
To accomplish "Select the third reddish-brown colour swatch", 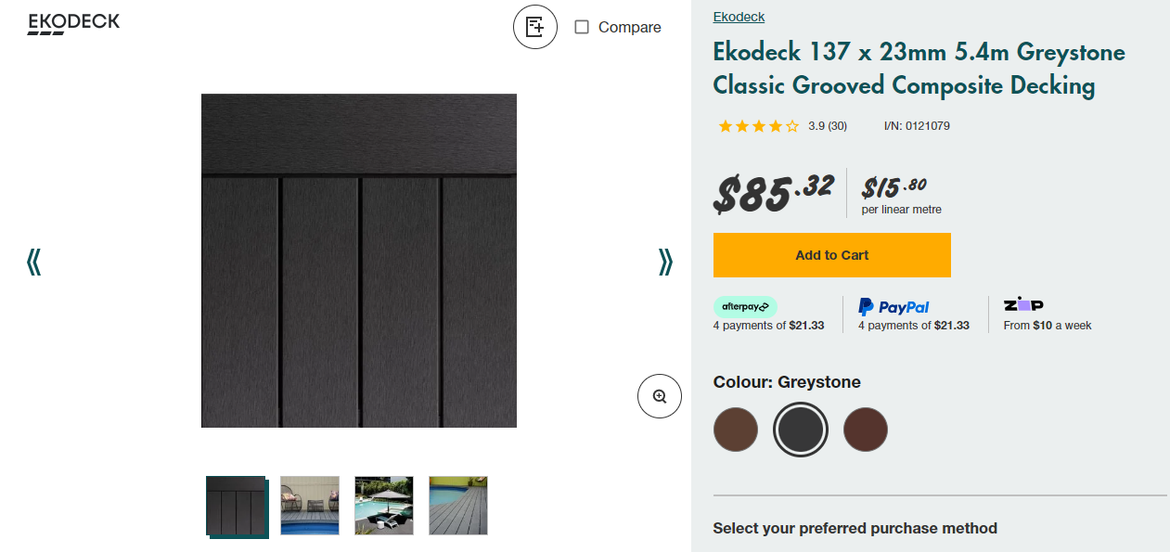I will point(865,430).
